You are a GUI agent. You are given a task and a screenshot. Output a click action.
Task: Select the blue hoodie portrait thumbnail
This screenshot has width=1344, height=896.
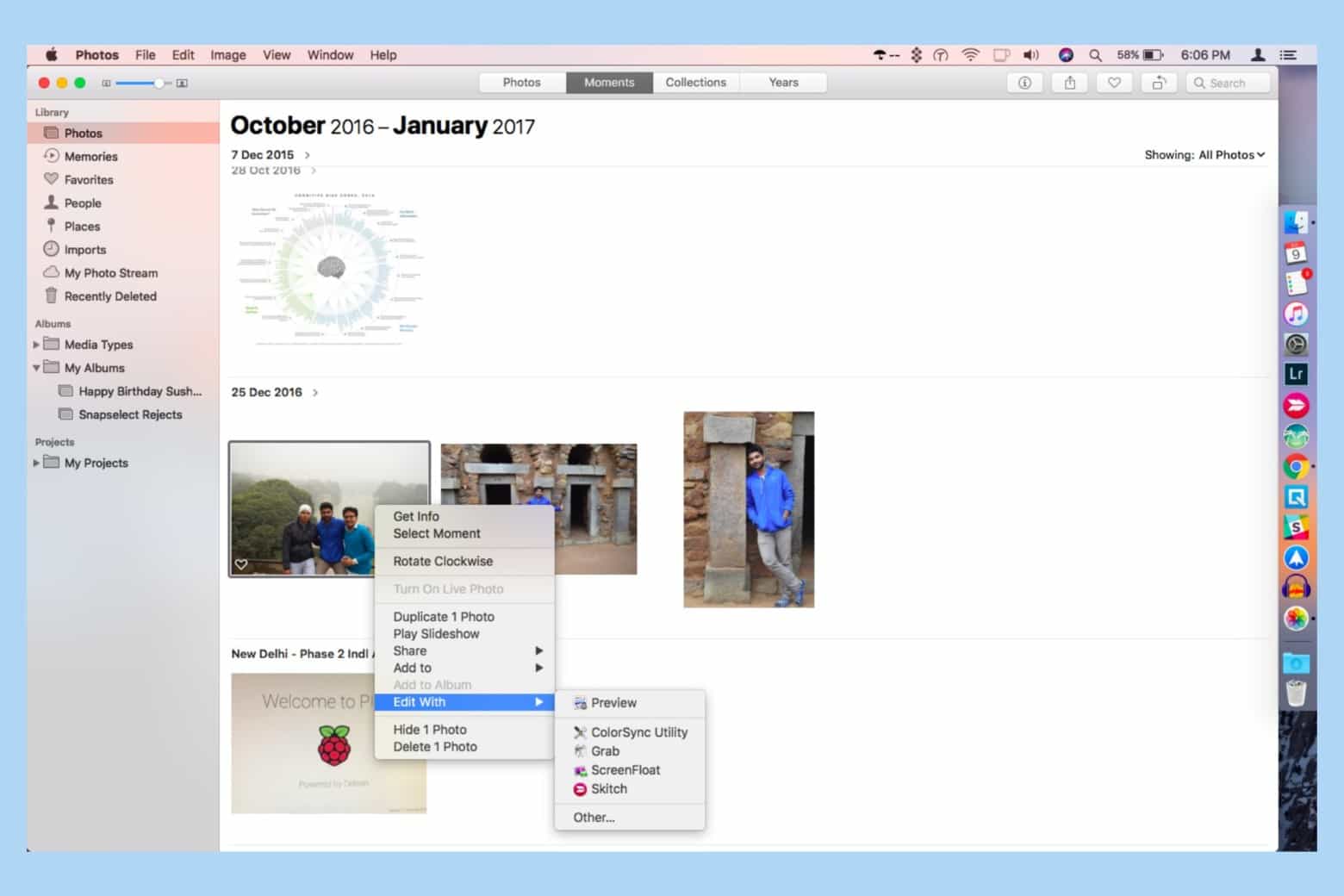[748, 510]
